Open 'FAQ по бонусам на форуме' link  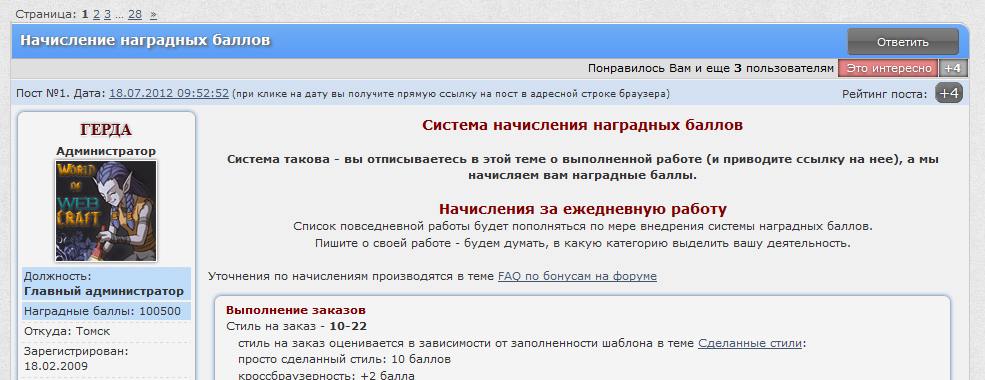click(x=577, y=276)
